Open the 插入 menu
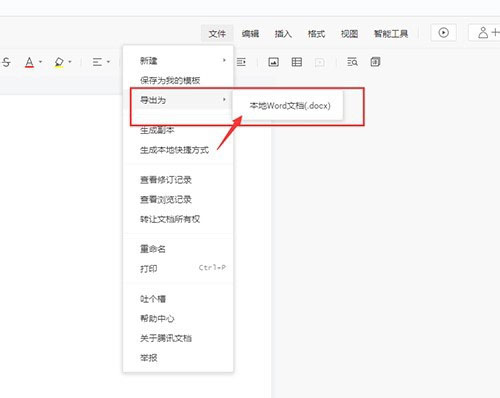 283,34
